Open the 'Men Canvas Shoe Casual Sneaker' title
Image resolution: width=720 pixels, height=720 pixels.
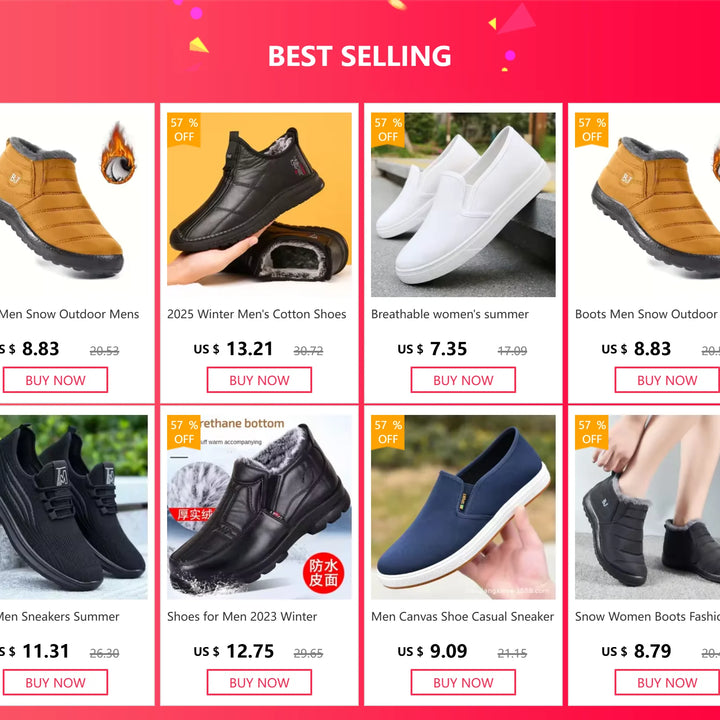coord(462,616)
